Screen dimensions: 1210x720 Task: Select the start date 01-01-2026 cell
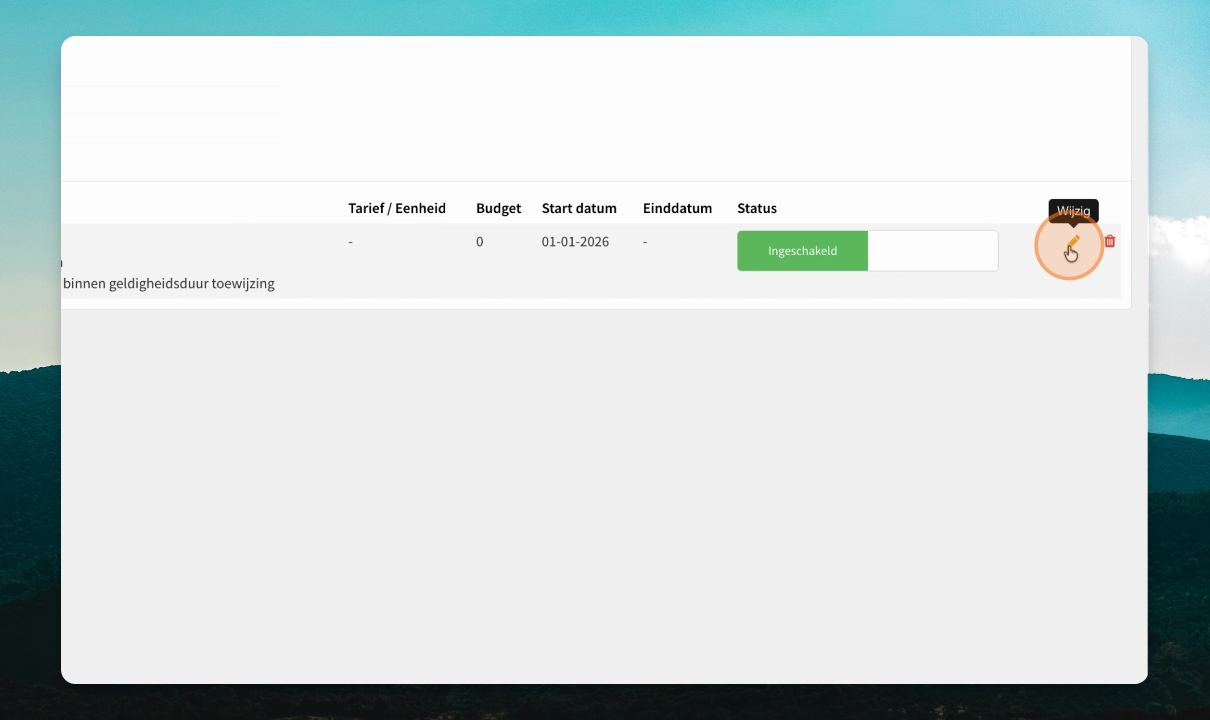pyautogui.click(x=575, y=242)
